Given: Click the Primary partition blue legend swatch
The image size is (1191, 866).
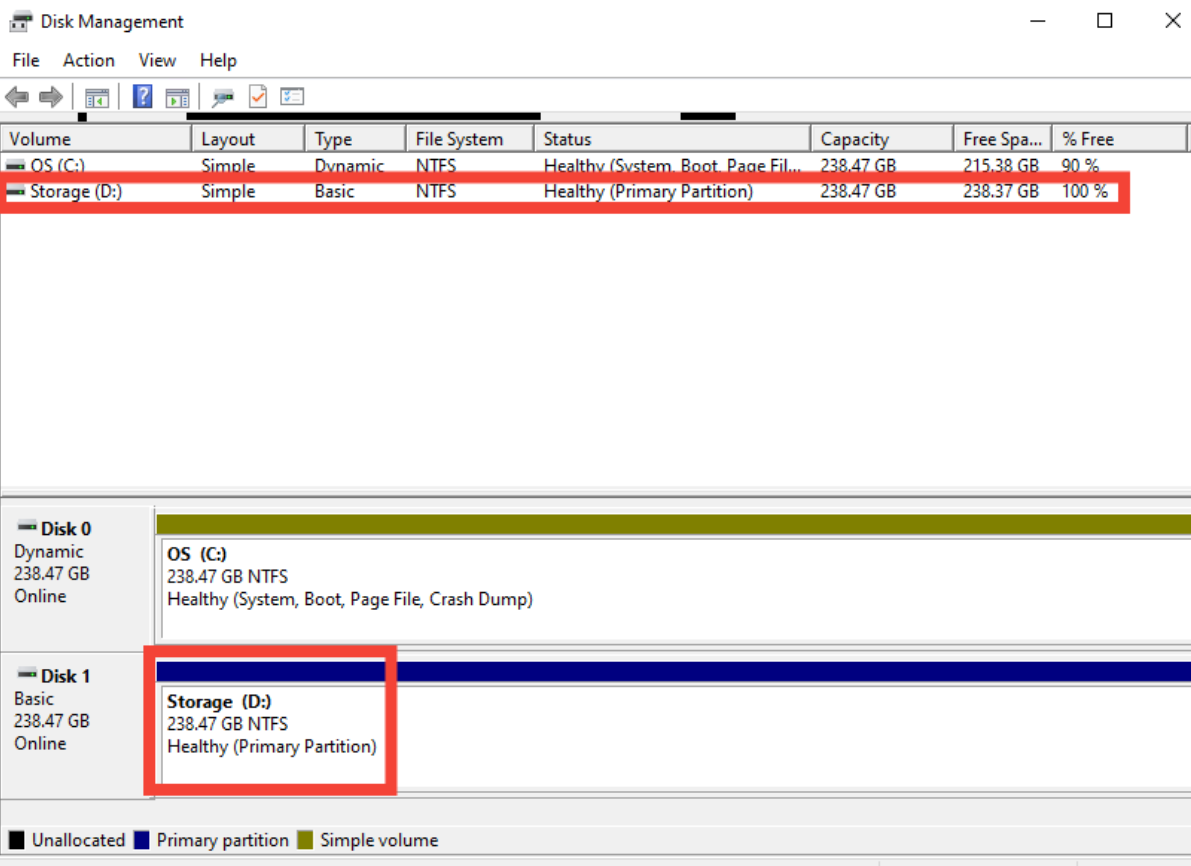Looking at the screenshot, I should click(x=142, y=840).
